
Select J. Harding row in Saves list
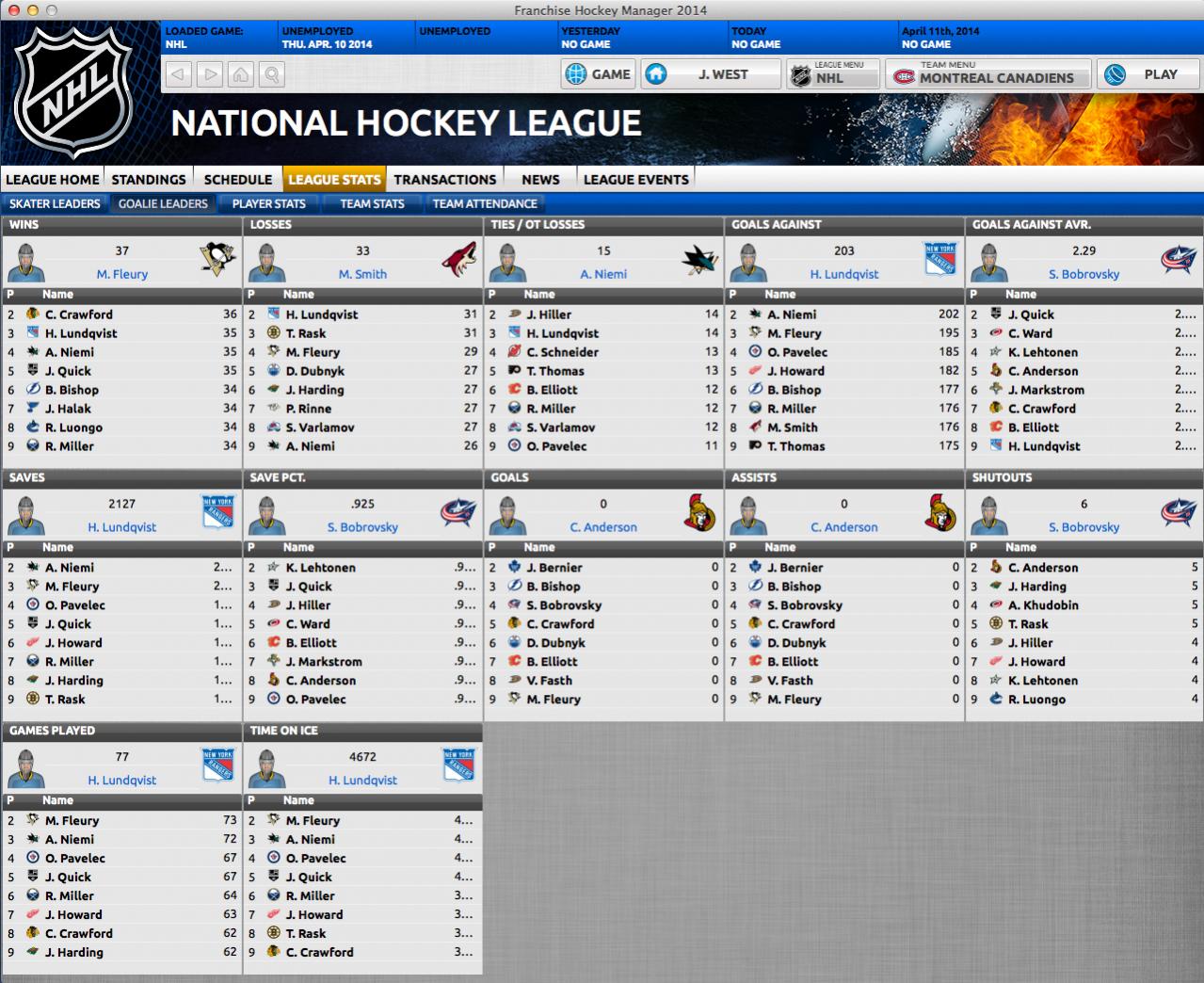121,681
